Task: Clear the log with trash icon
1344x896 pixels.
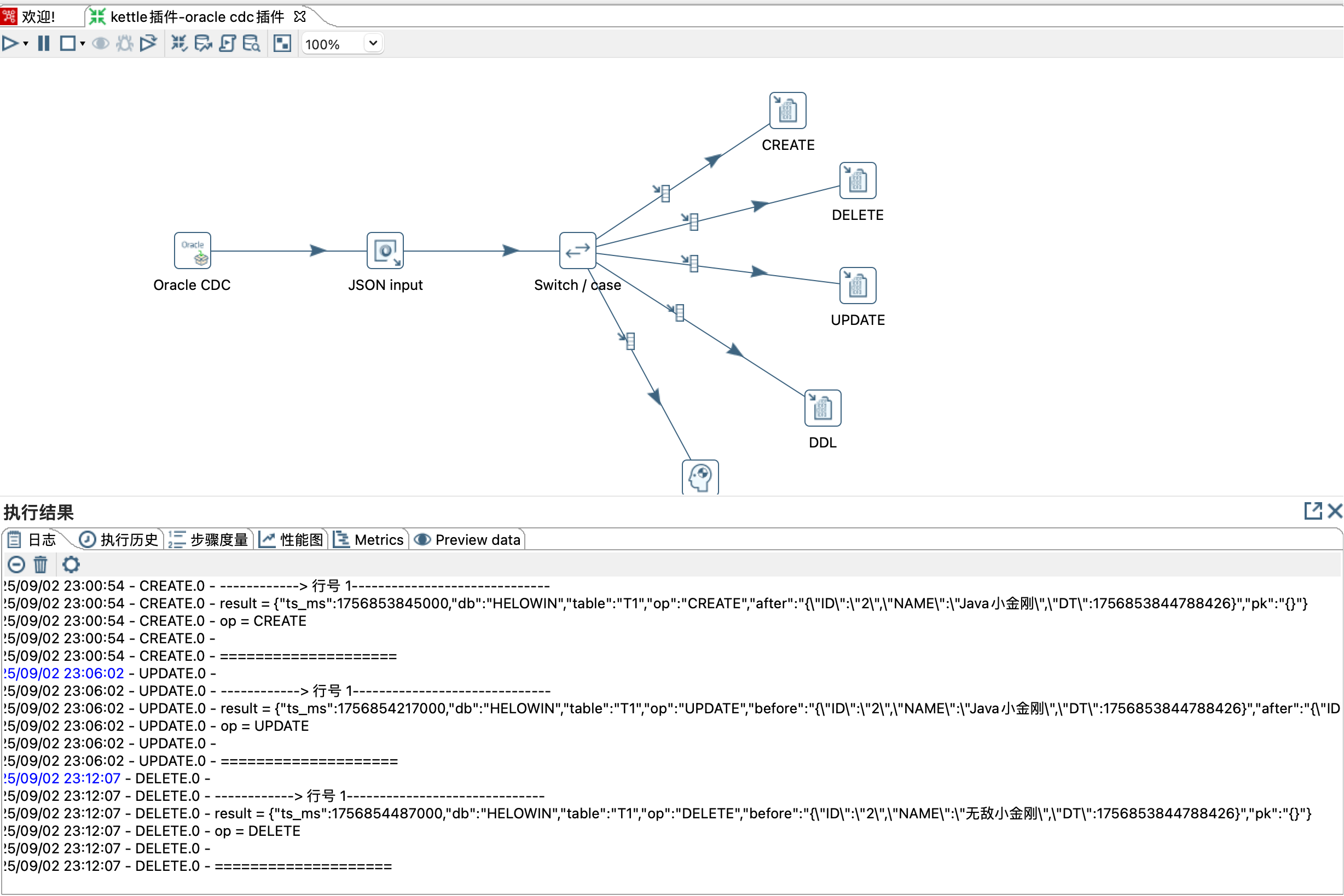Action: (40, 565)
